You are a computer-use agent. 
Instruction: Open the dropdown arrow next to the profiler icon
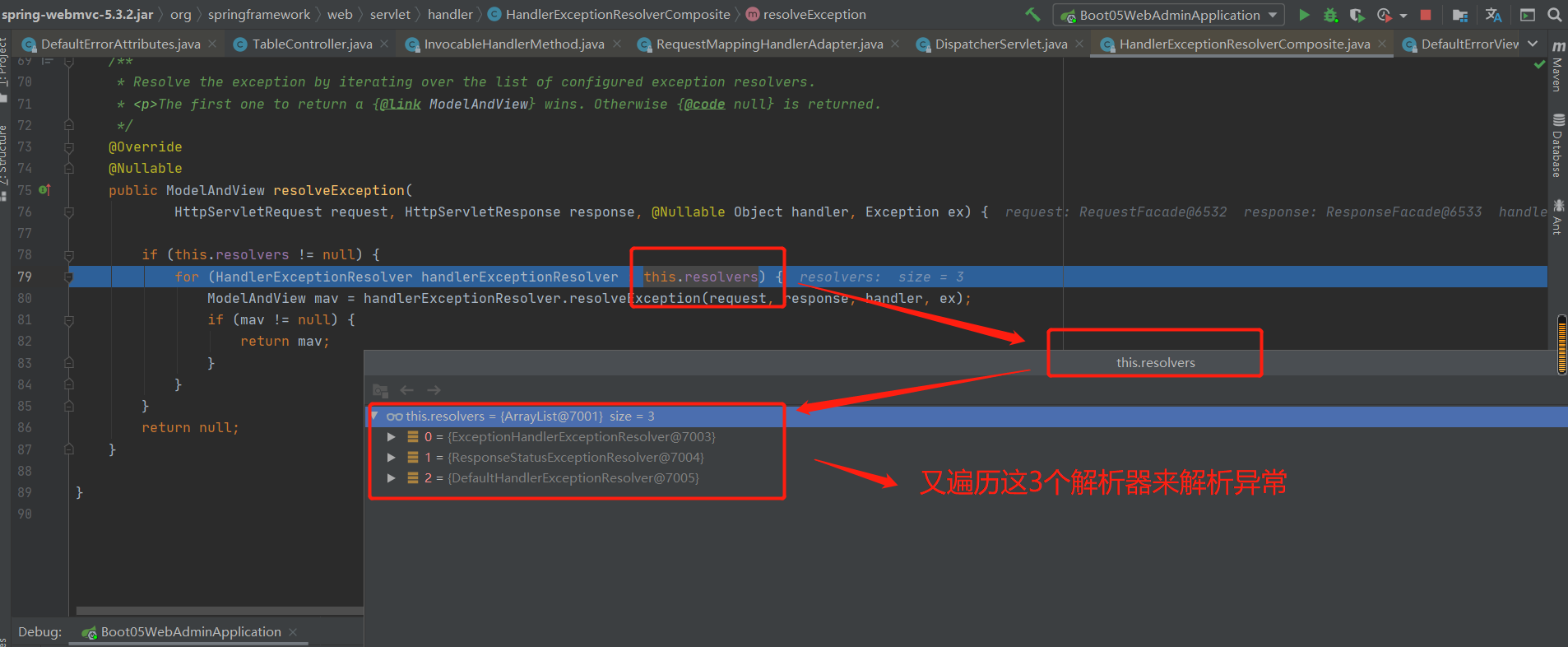(x=1403, y=16)
